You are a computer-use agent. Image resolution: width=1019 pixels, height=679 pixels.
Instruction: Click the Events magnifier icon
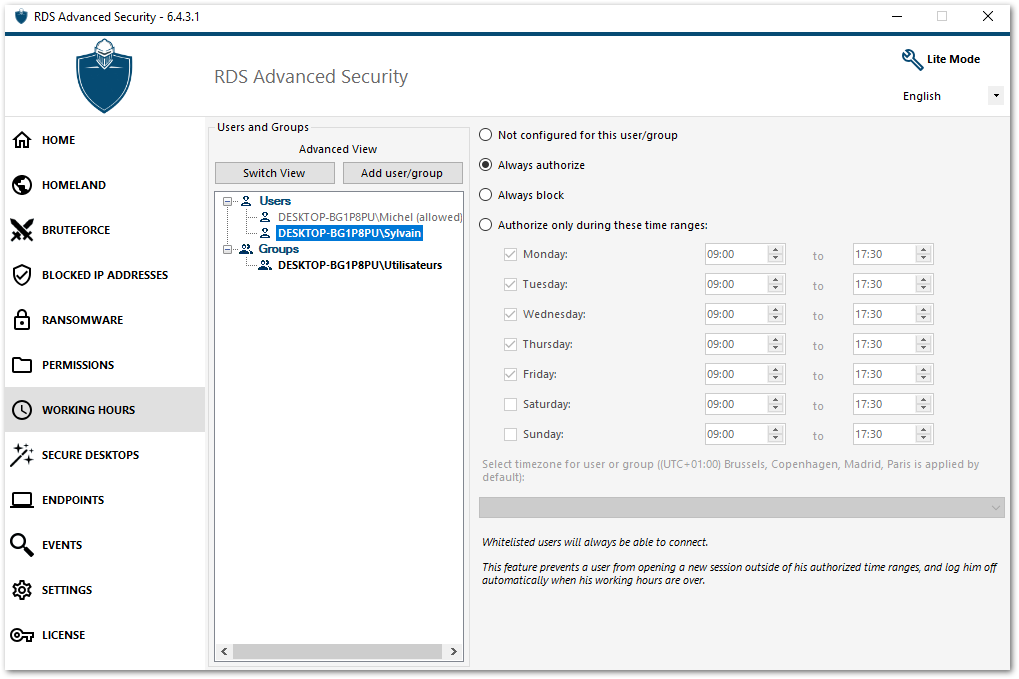[x=22, y=545]
